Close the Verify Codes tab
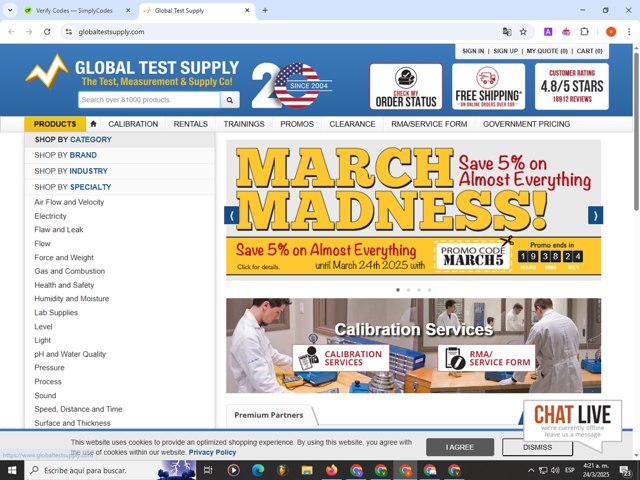Screen dimensions: 640x480 [x=128, y=11]
